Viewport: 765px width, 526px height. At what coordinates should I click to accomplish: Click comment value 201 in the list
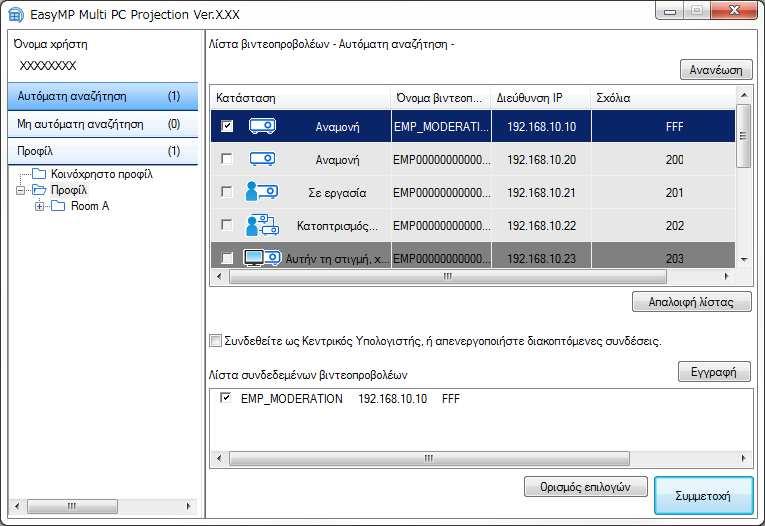674,193
